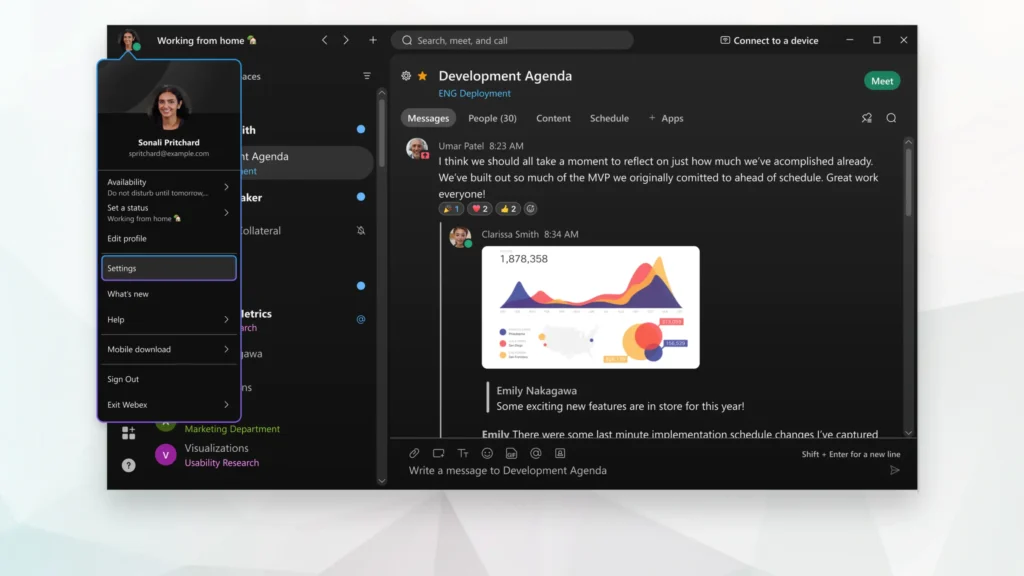Insert an emoji from the compose toolbar

click(x=487, y=453)
